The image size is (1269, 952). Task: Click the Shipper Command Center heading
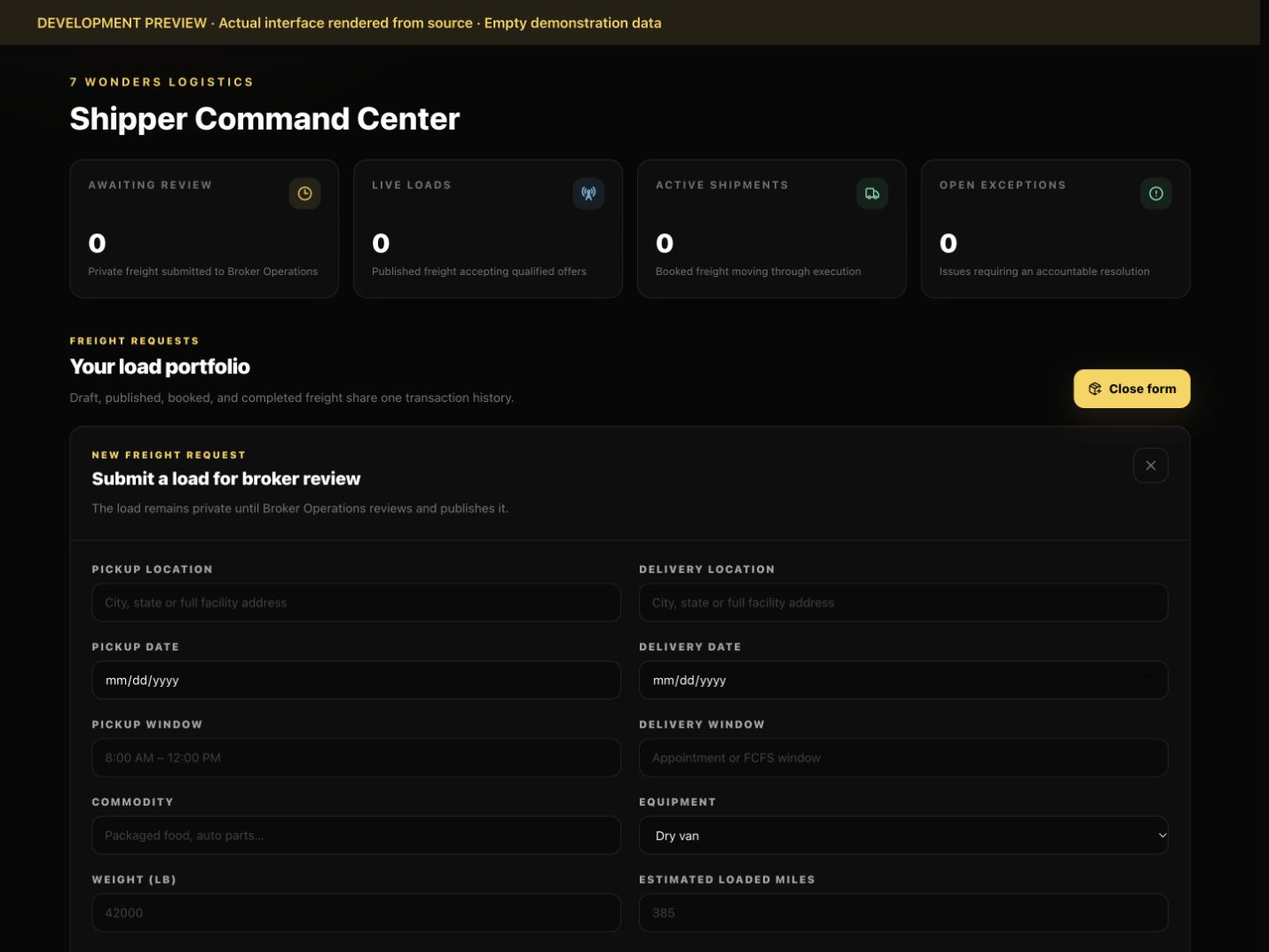tap(264, 119)
